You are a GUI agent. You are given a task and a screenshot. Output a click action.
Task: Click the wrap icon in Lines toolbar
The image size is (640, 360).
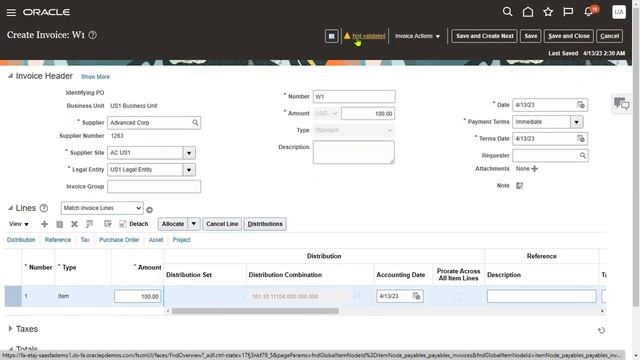pyautogui.click(x=108, y=224)
